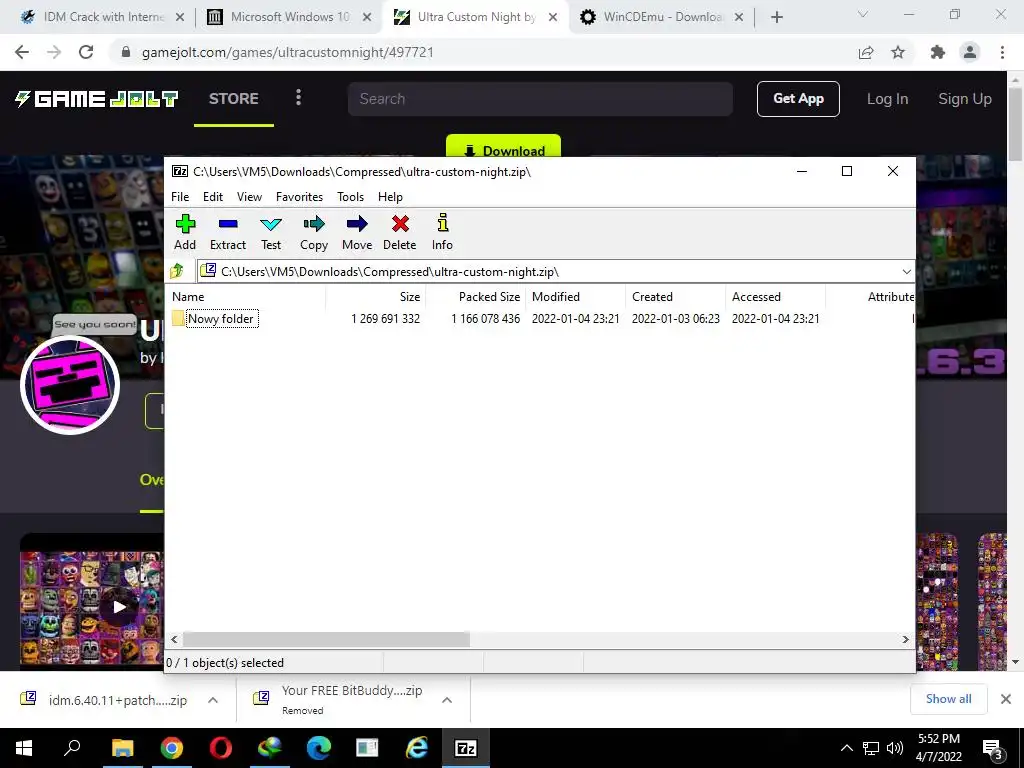Click the Add button in the 7-Zip toolbar
Screen dimensions: 1024x768
(185, 232)
